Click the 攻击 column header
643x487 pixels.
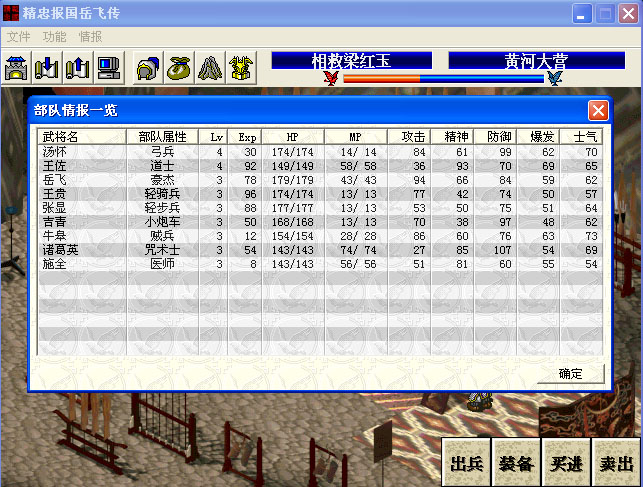409,137
